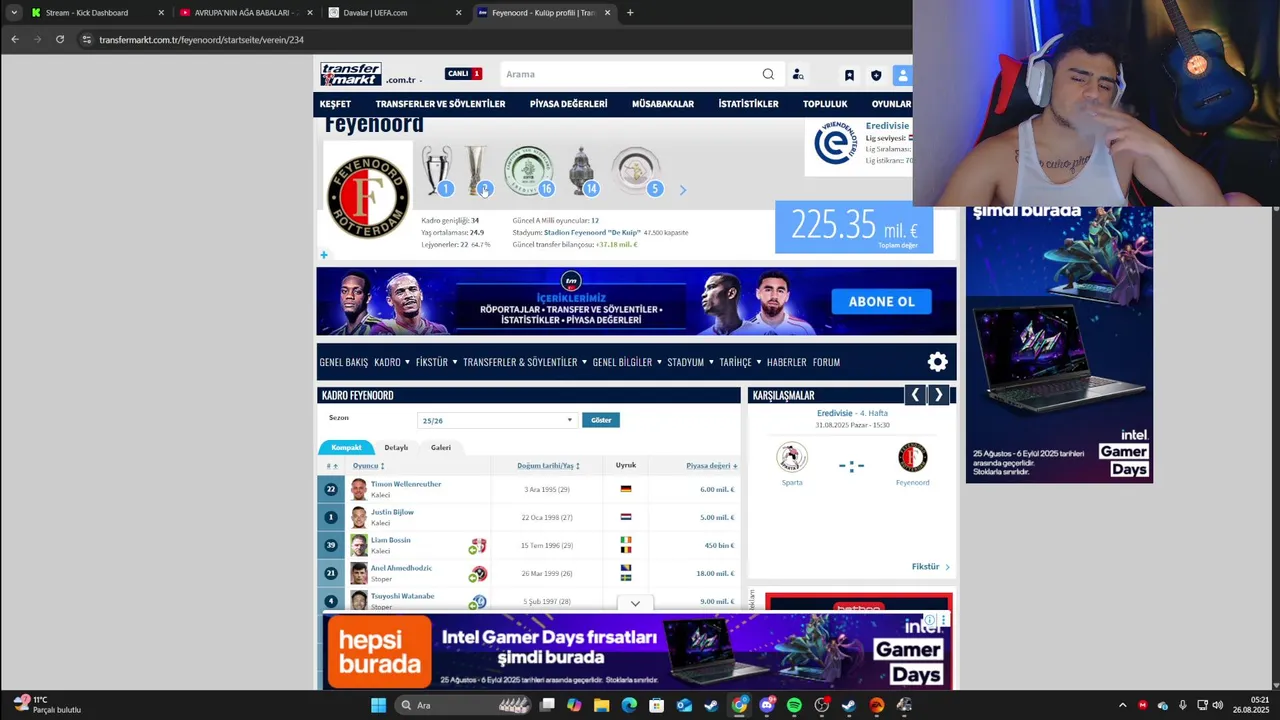Open the Fikstür link in match box

(x=930, y=567)
